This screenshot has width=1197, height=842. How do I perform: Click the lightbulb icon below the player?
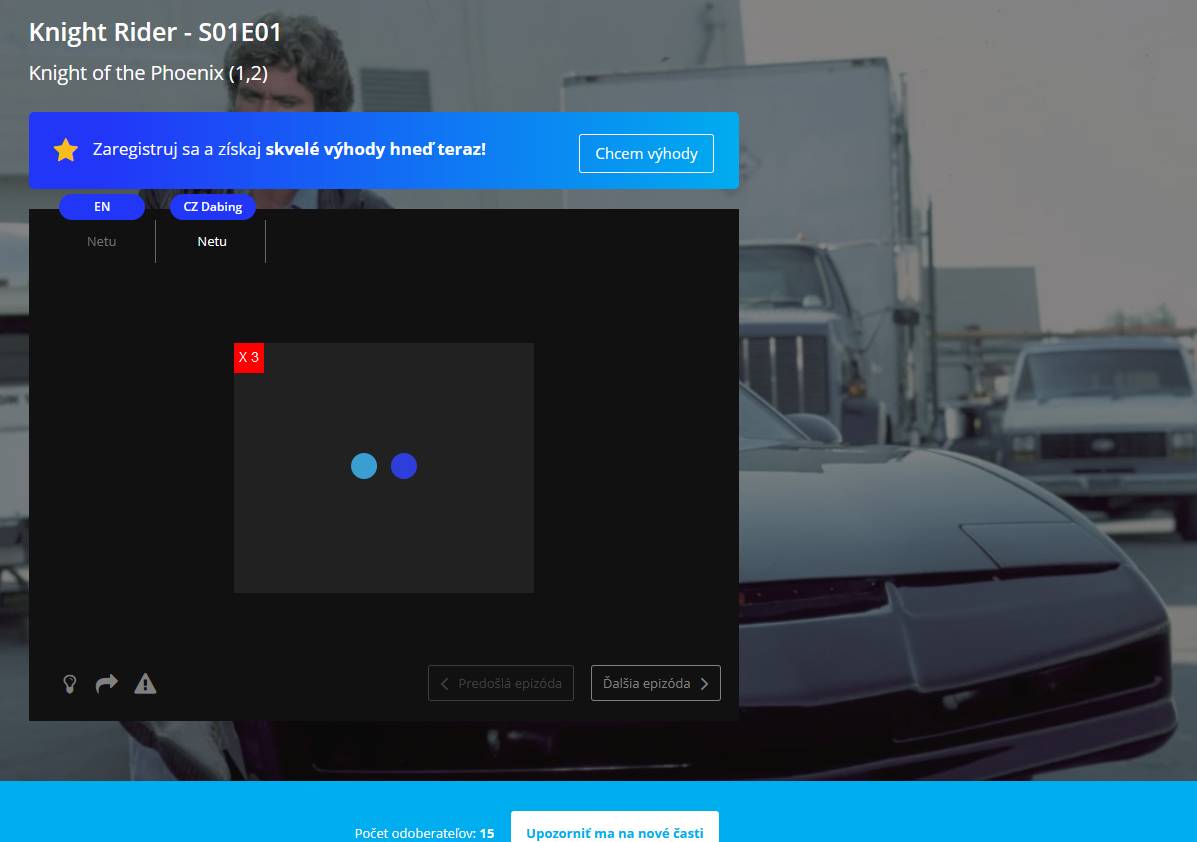[x=69, y=684]
